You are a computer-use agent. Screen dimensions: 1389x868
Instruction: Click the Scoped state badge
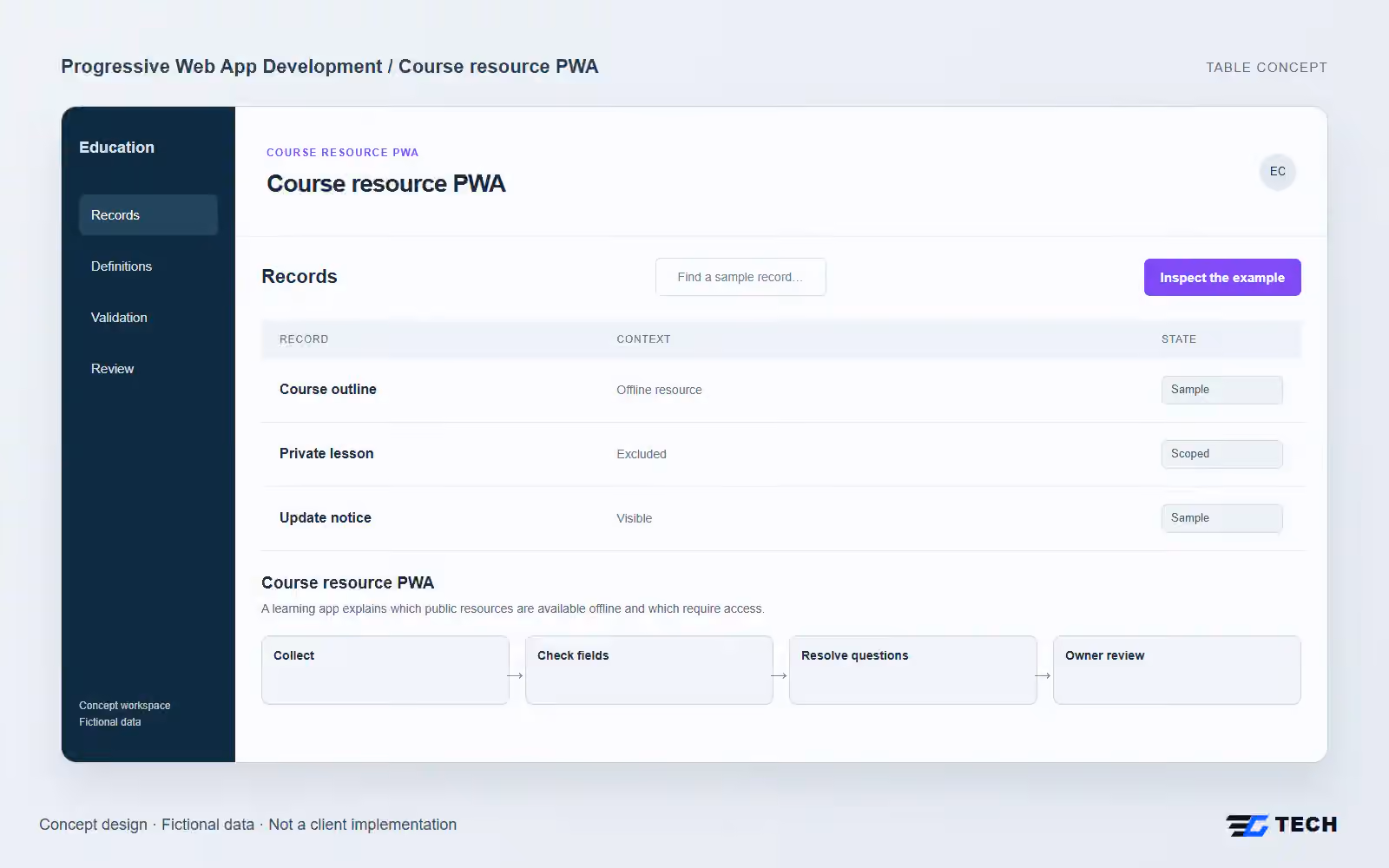(1221, 454)
